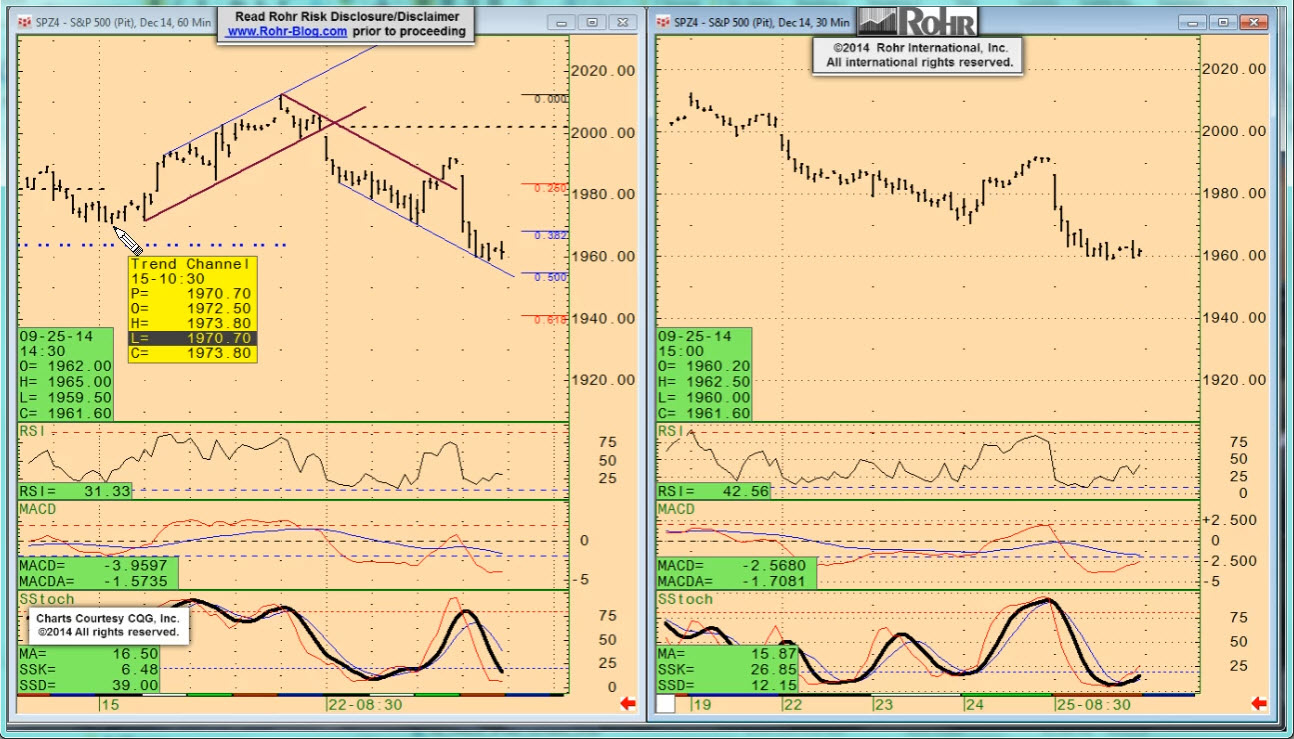Image resolution: width=1294 pixels, height=739 pixels.
Task: Click the SPZ4 30 Min chart window icon
Action: [664, 22]
